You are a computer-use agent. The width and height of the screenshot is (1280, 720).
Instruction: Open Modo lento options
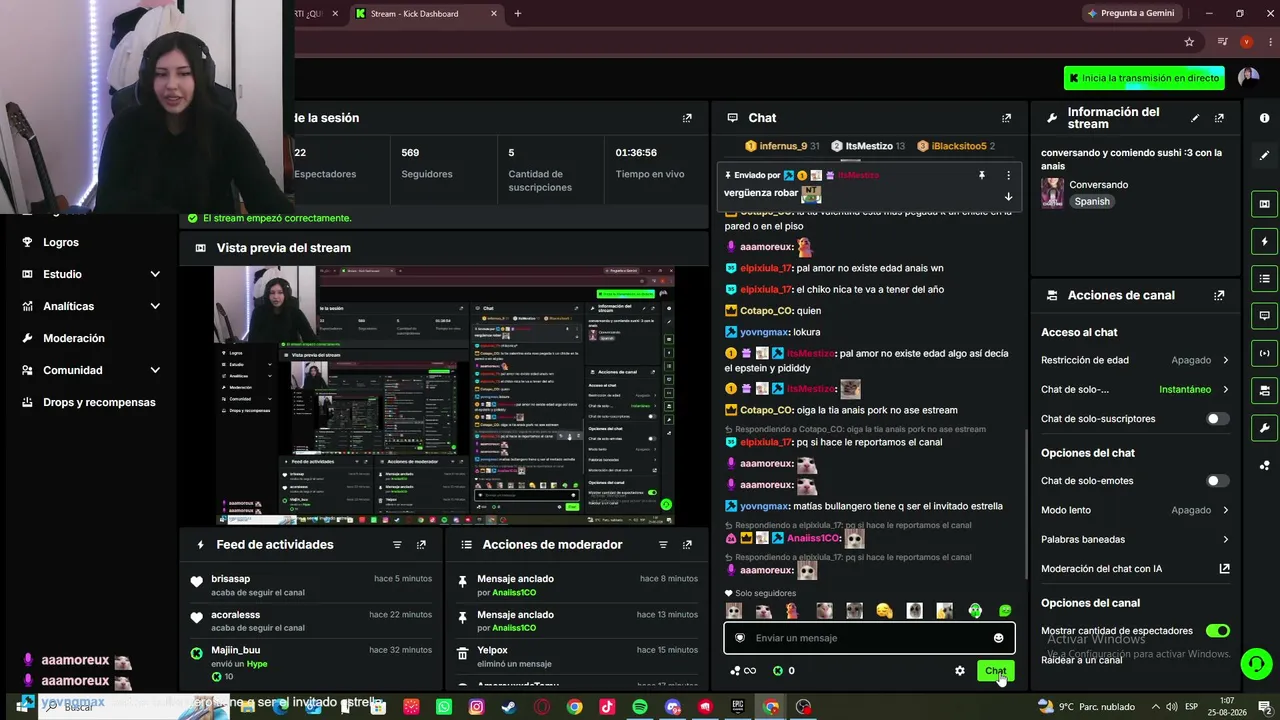[1135, 510]
